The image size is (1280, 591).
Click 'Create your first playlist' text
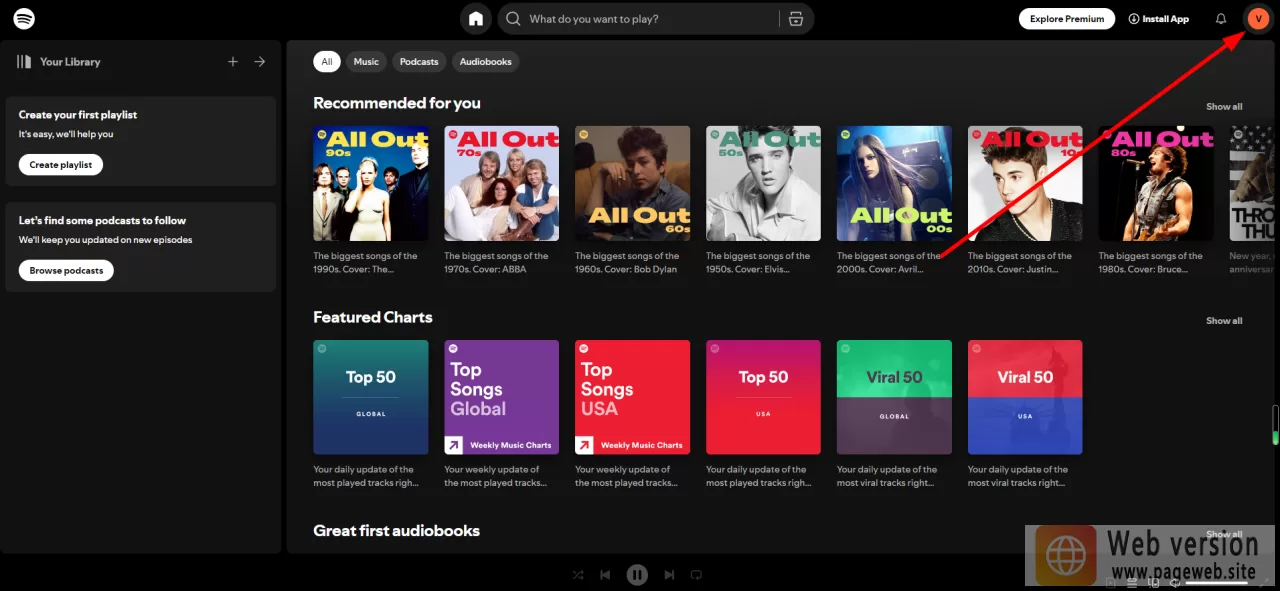(x=78, y=115)
